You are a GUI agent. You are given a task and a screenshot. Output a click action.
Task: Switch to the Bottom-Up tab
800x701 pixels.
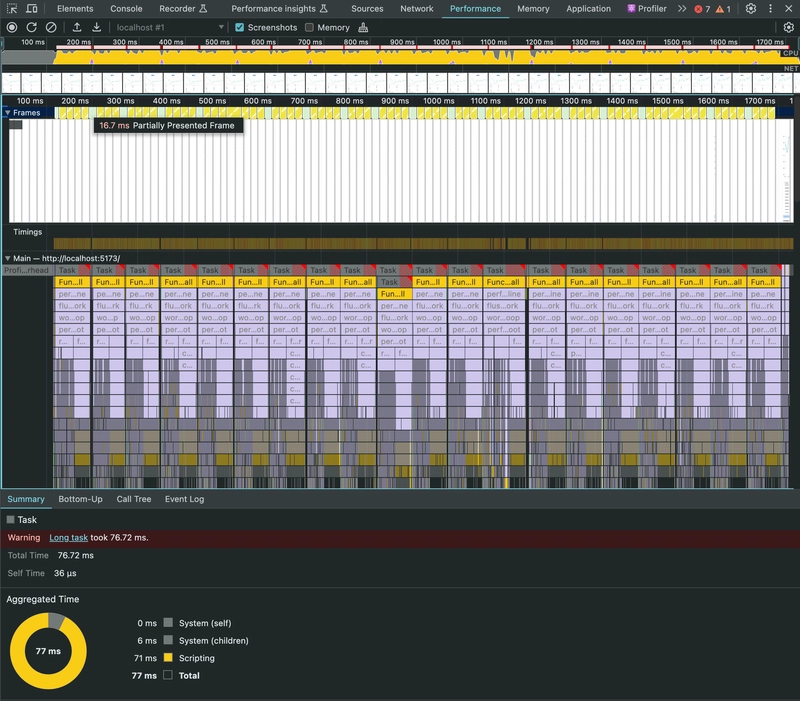81,499
